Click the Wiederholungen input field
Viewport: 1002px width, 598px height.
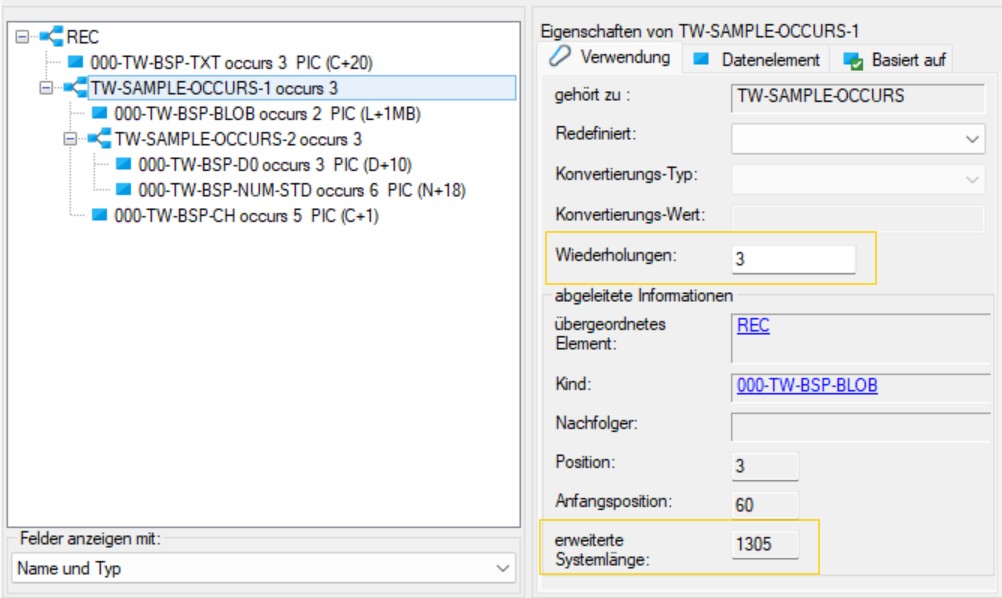793,259
